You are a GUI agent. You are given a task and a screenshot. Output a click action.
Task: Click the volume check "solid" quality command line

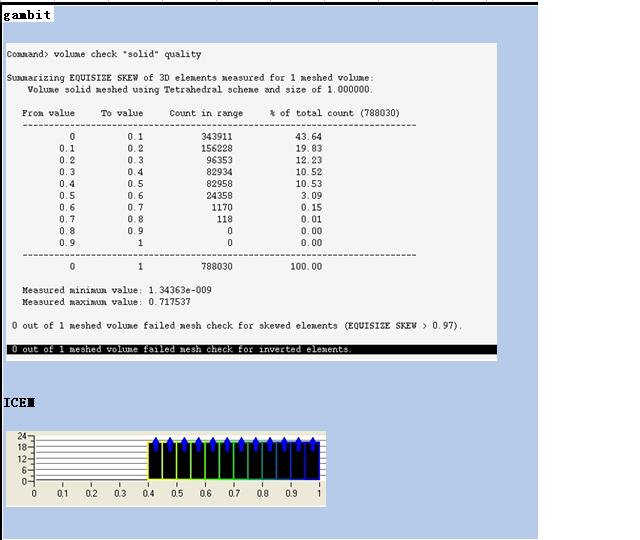click(104, 54)
